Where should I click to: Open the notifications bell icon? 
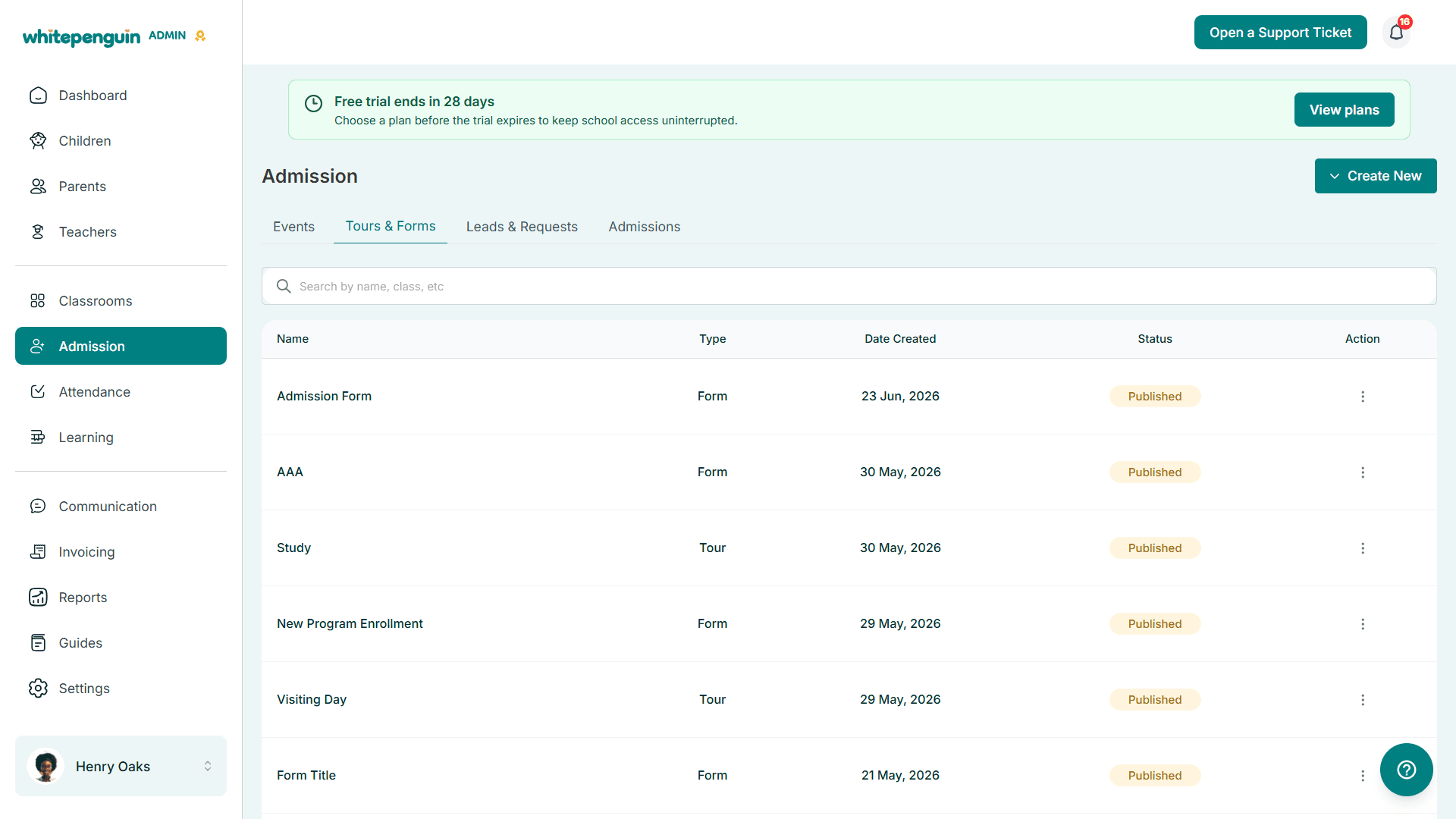coord(1396,32)
